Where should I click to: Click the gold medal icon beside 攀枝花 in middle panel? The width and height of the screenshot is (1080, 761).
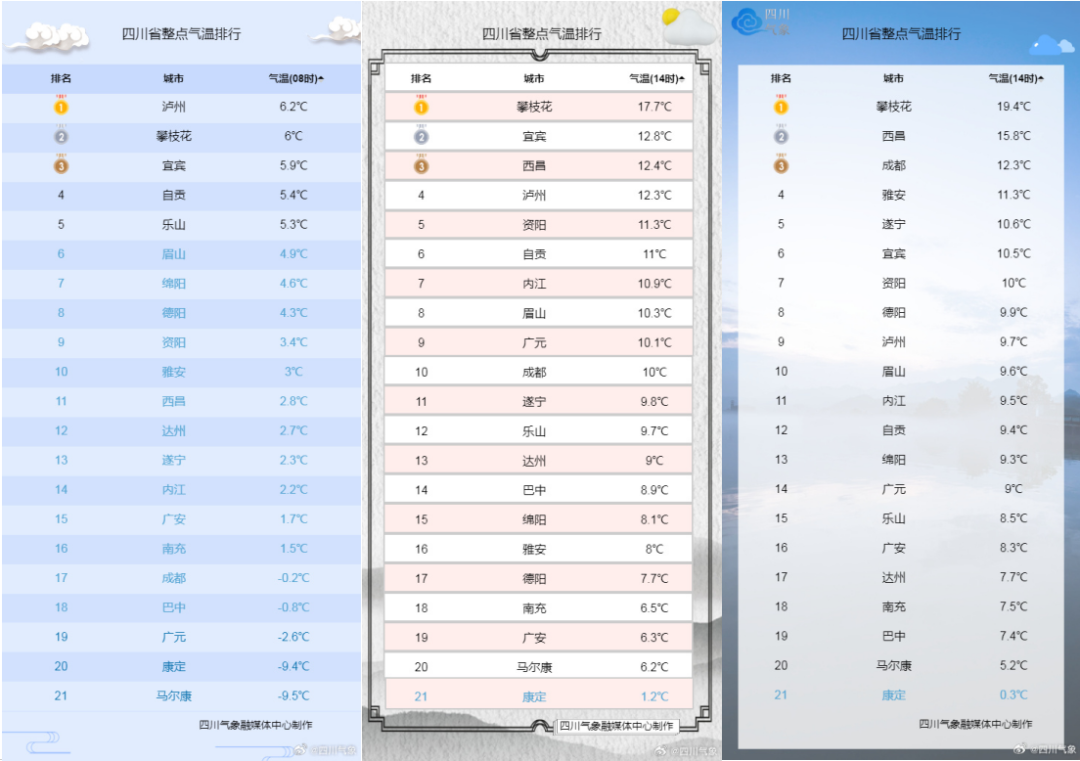click(423, 106)
